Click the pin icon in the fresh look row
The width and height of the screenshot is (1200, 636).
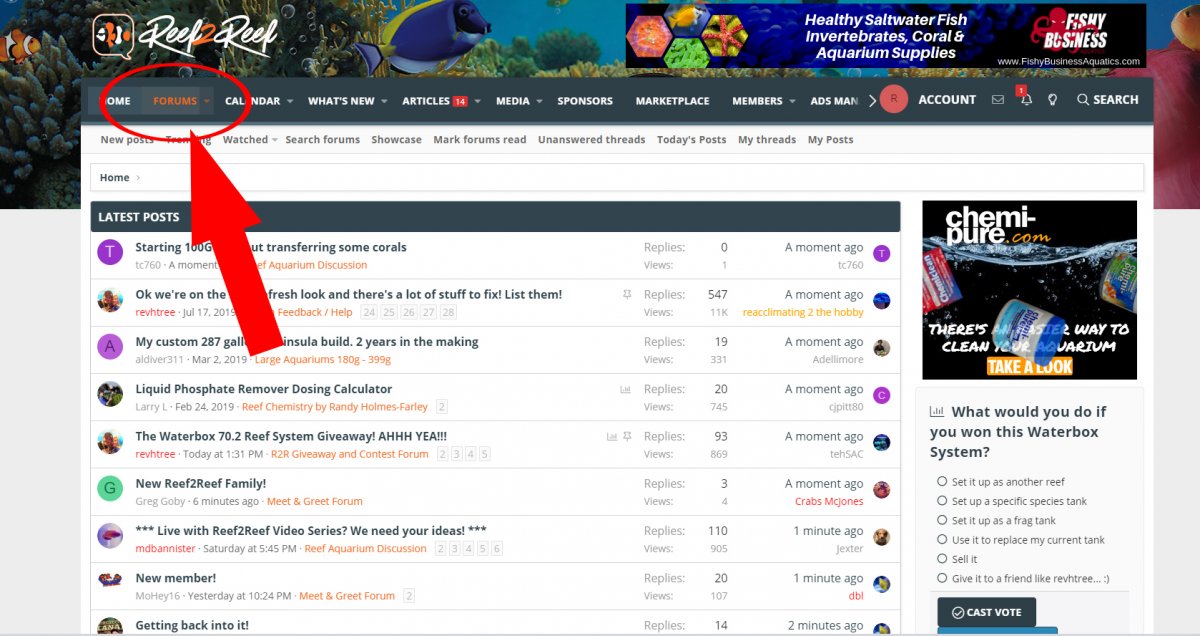(627, 295)
